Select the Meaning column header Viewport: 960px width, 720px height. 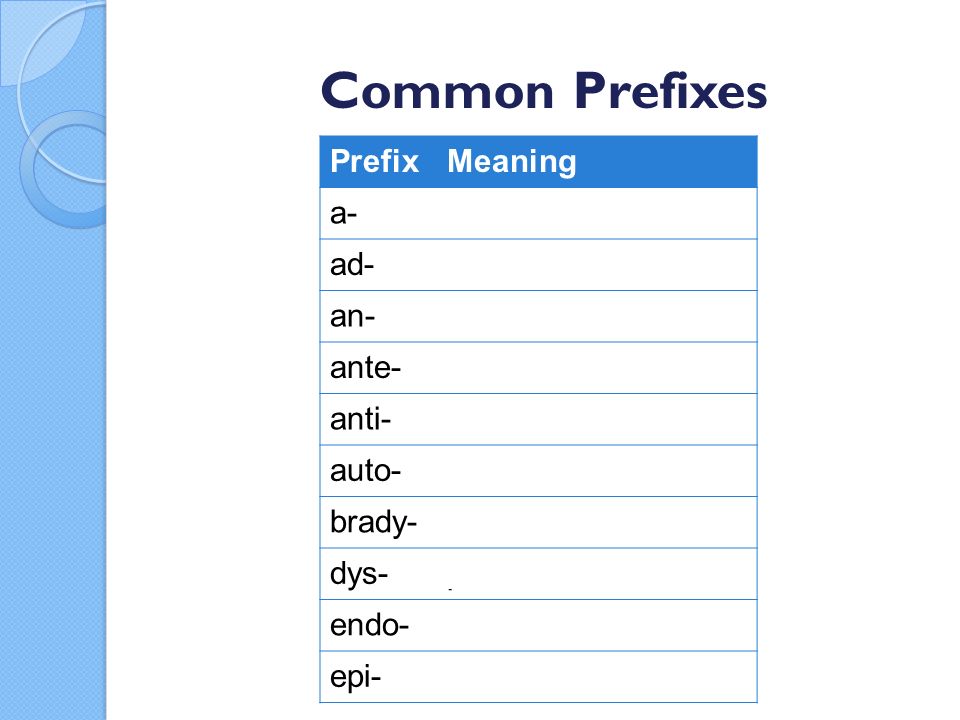[x=512, y=162]
